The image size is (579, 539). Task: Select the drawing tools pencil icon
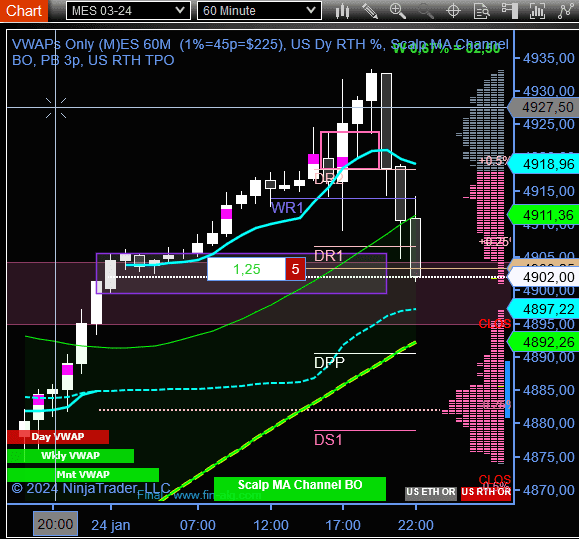pyautogui.click(x=370, y=11)
